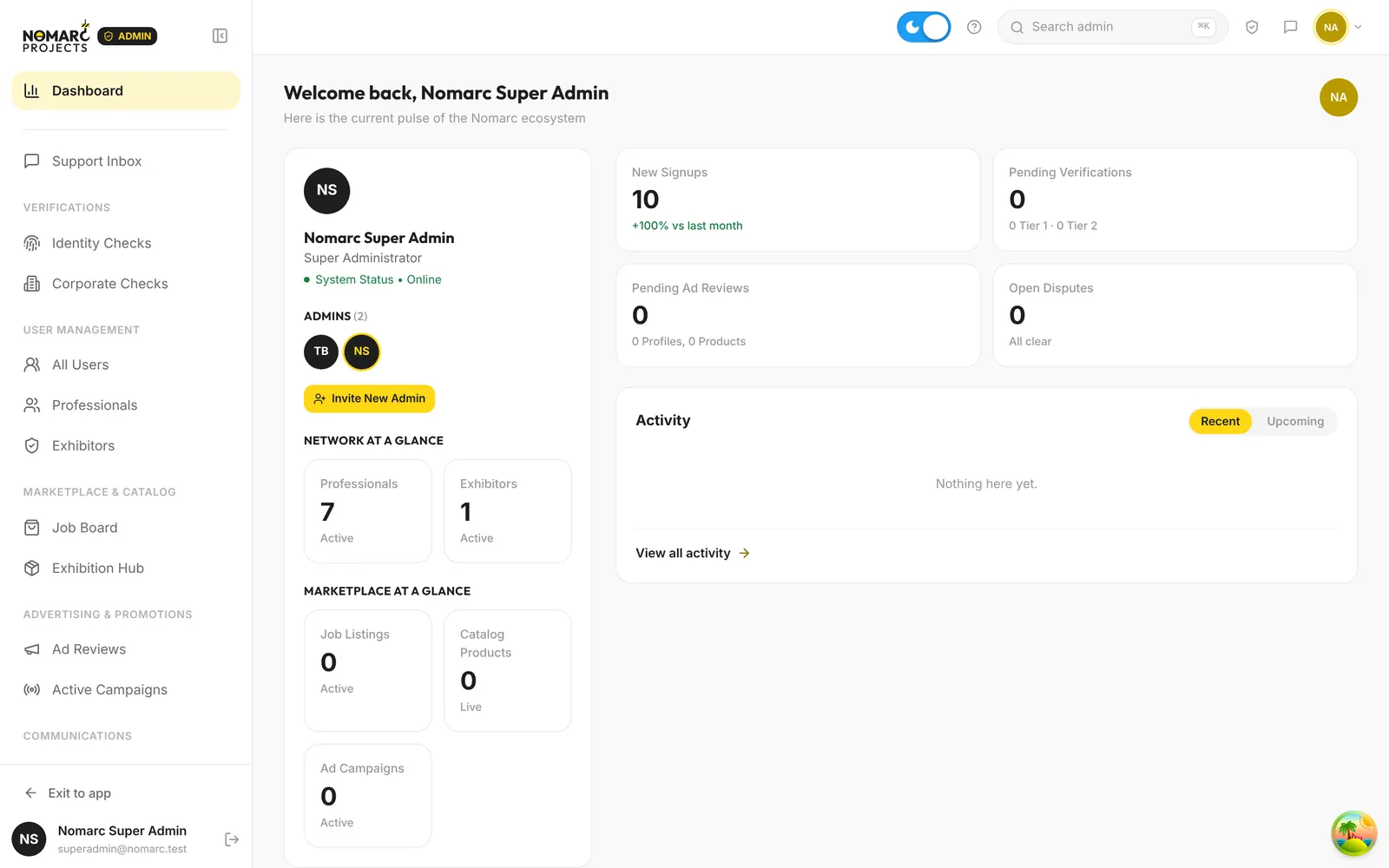Open the messages chat icon in header
Viewport: 1389px width, 868px height.
point(1290,27)
